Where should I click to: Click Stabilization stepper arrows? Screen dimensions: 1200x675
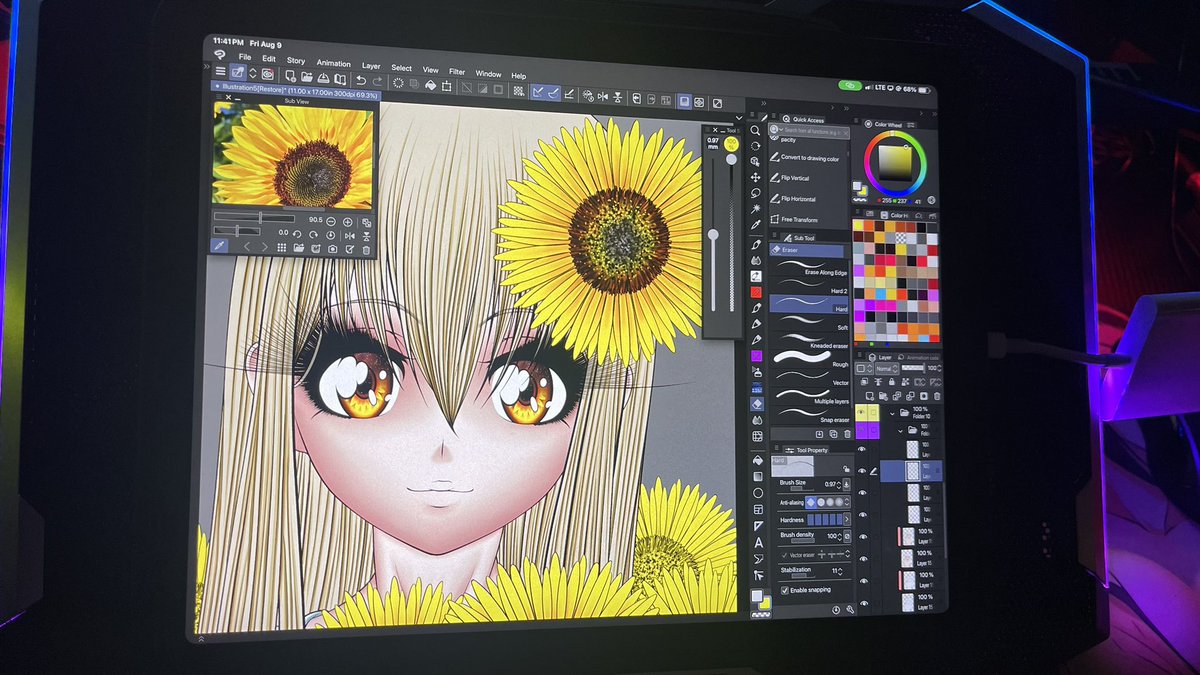point(840,571)
